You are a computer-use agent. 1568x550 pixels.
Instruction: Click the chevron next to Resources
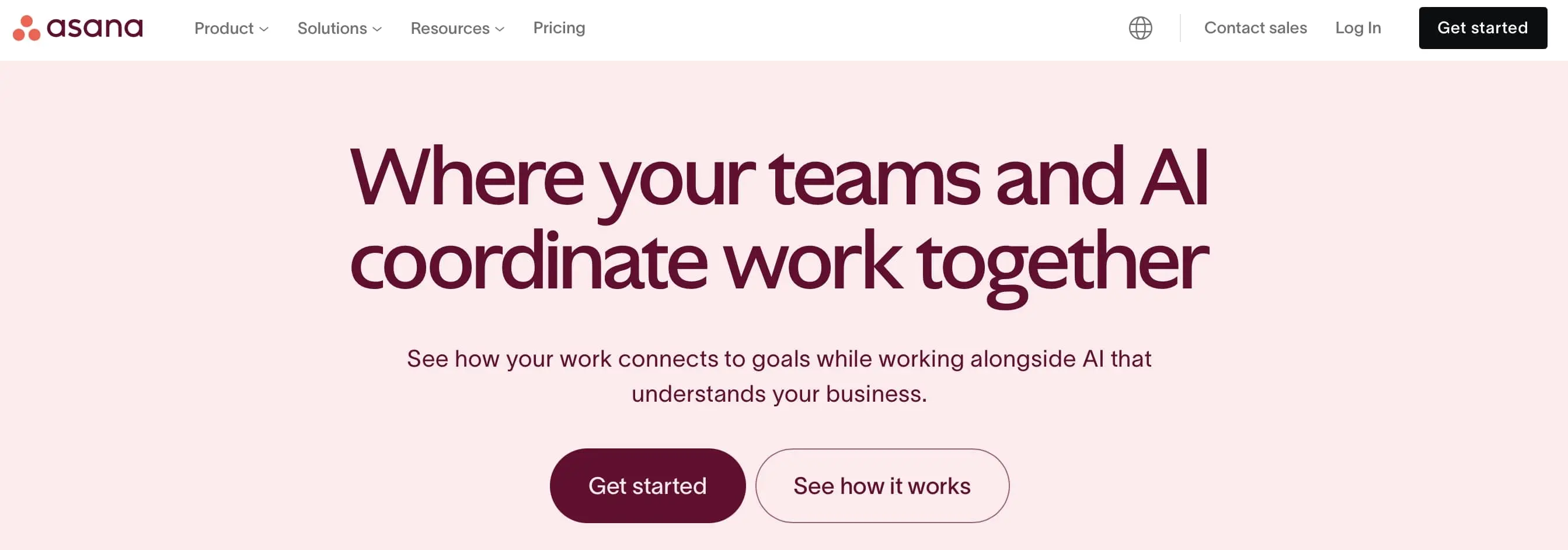point(499,29)
